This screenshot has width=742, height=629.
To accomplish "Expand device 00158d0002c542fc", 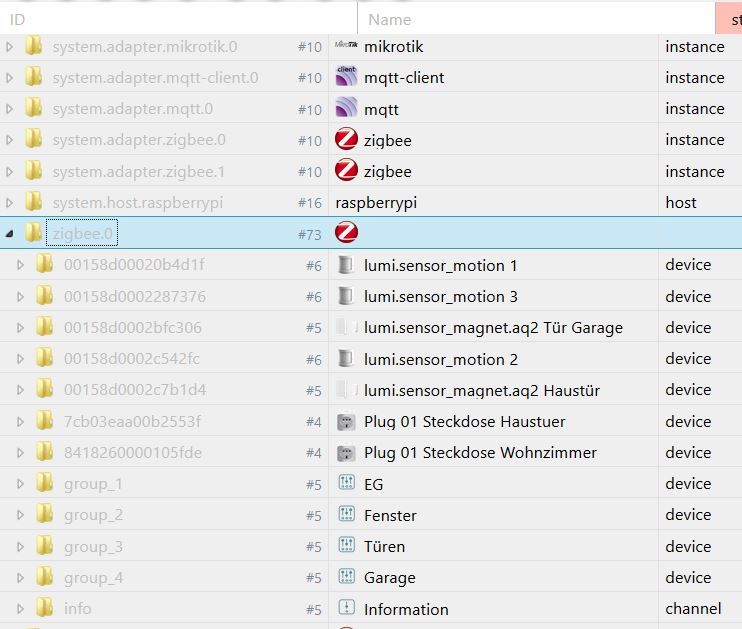I will (x=20, y=359).
